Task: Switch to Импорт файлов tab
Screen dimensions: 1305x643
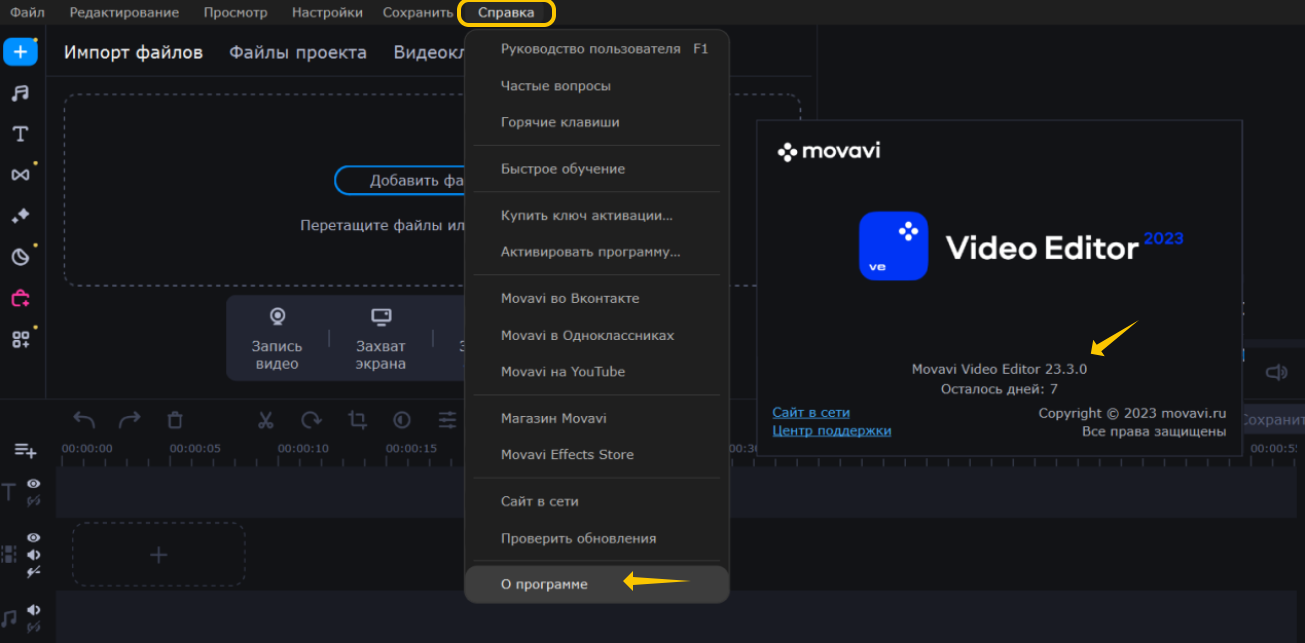Action: (x=133, y=53)
